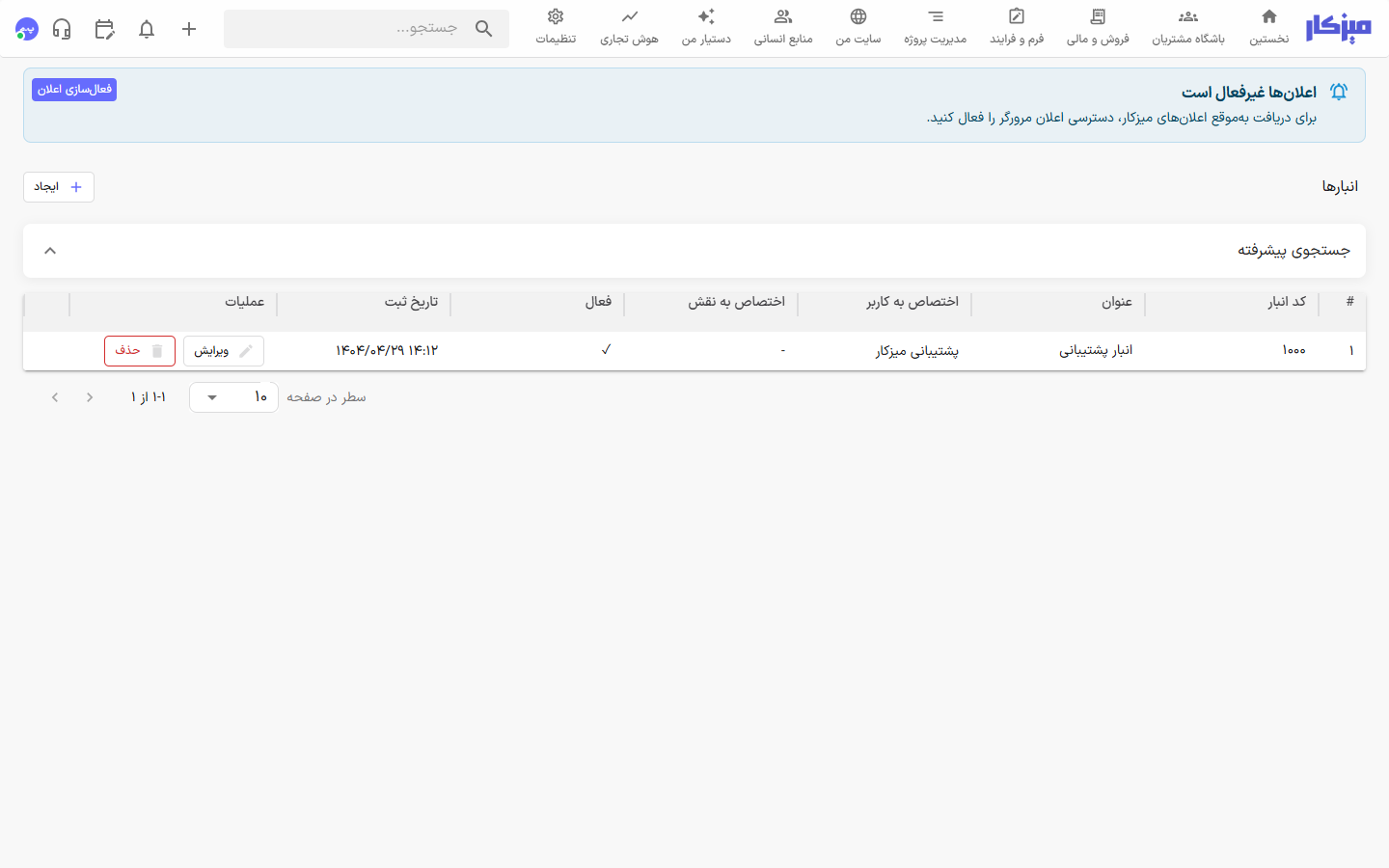Image resolution: width=1389 pixels, height=868 pixels.
Task: Click انبار پشتیبانی title cell
Action: point(1096,351)
